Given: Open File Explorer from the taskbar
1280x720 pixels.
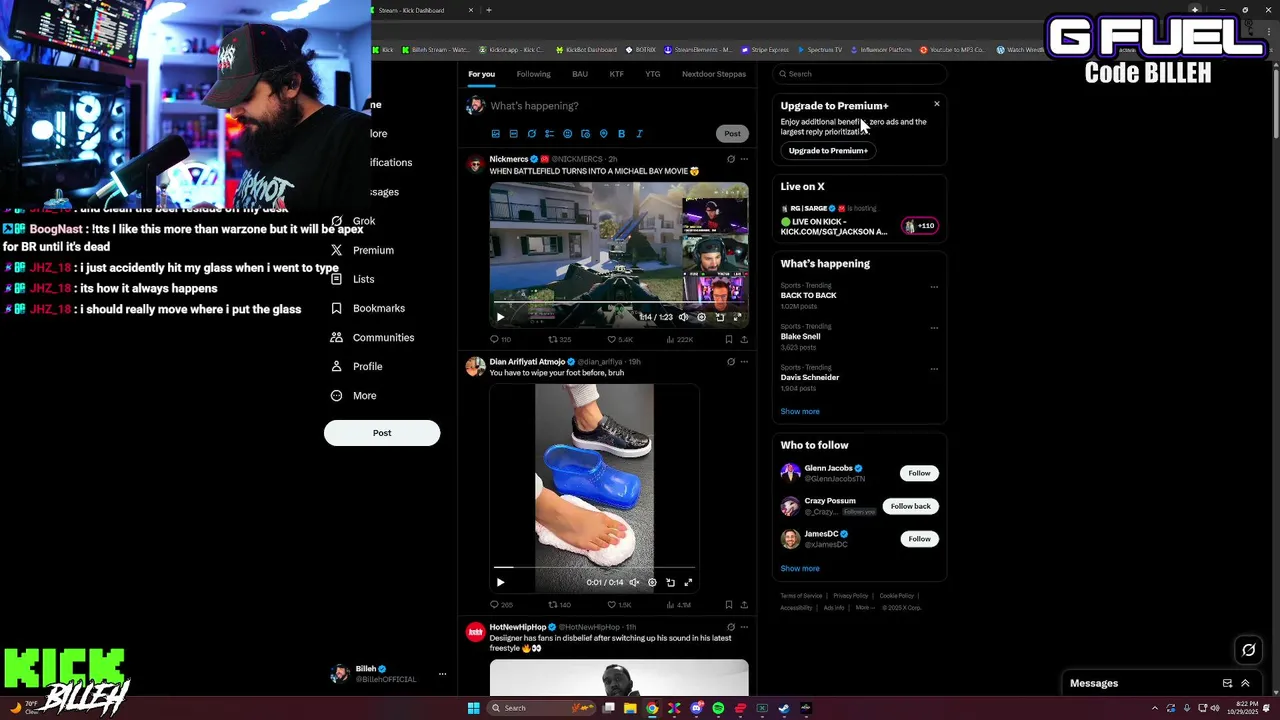Looking at the screenshot, I should 630,708.
